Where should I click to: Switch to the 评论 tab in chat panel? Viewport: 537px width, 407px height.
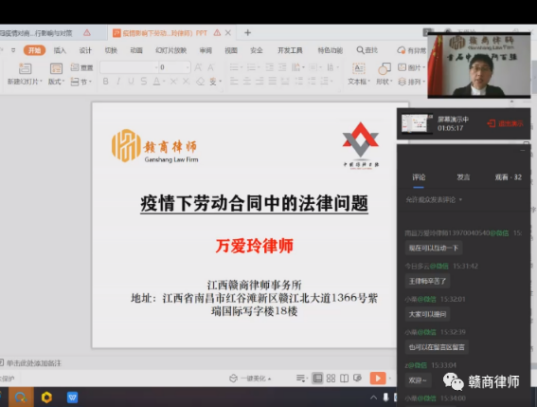(x=419, y=177)
